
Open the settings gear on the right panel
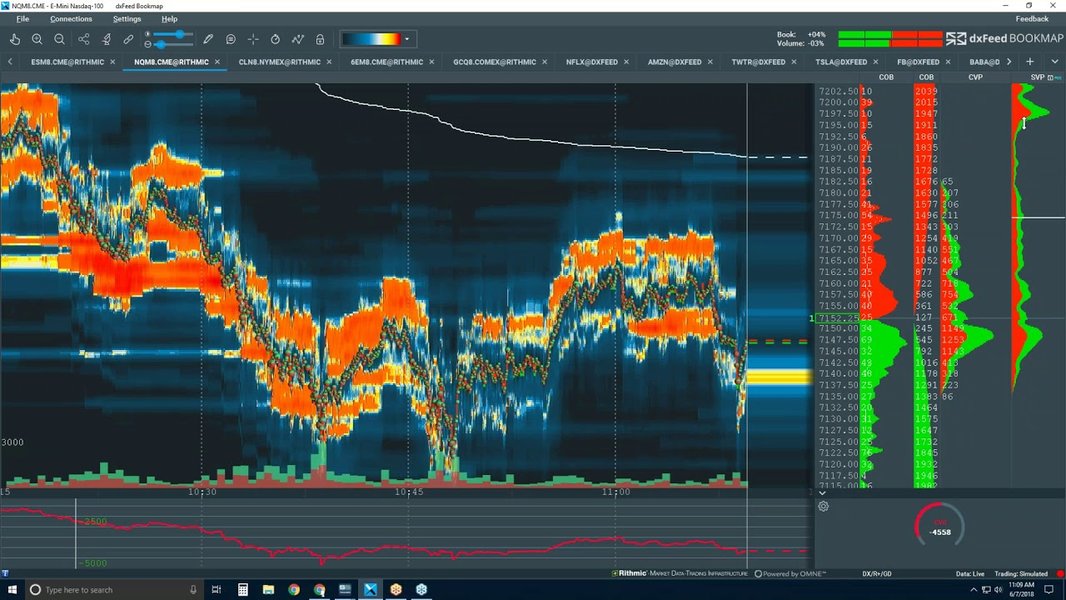click(x=823, y=507)
